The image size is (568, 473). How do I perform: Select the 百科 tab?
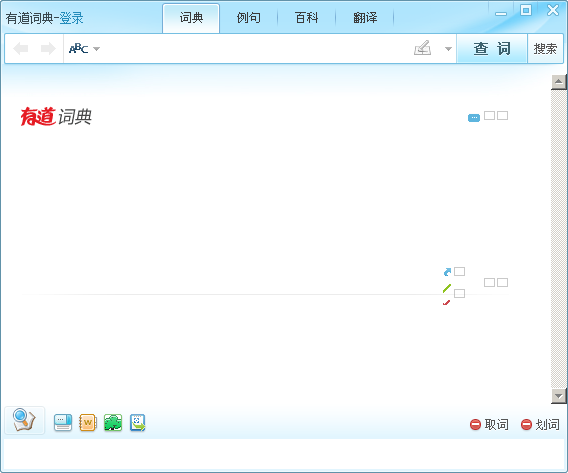point(306,18)
